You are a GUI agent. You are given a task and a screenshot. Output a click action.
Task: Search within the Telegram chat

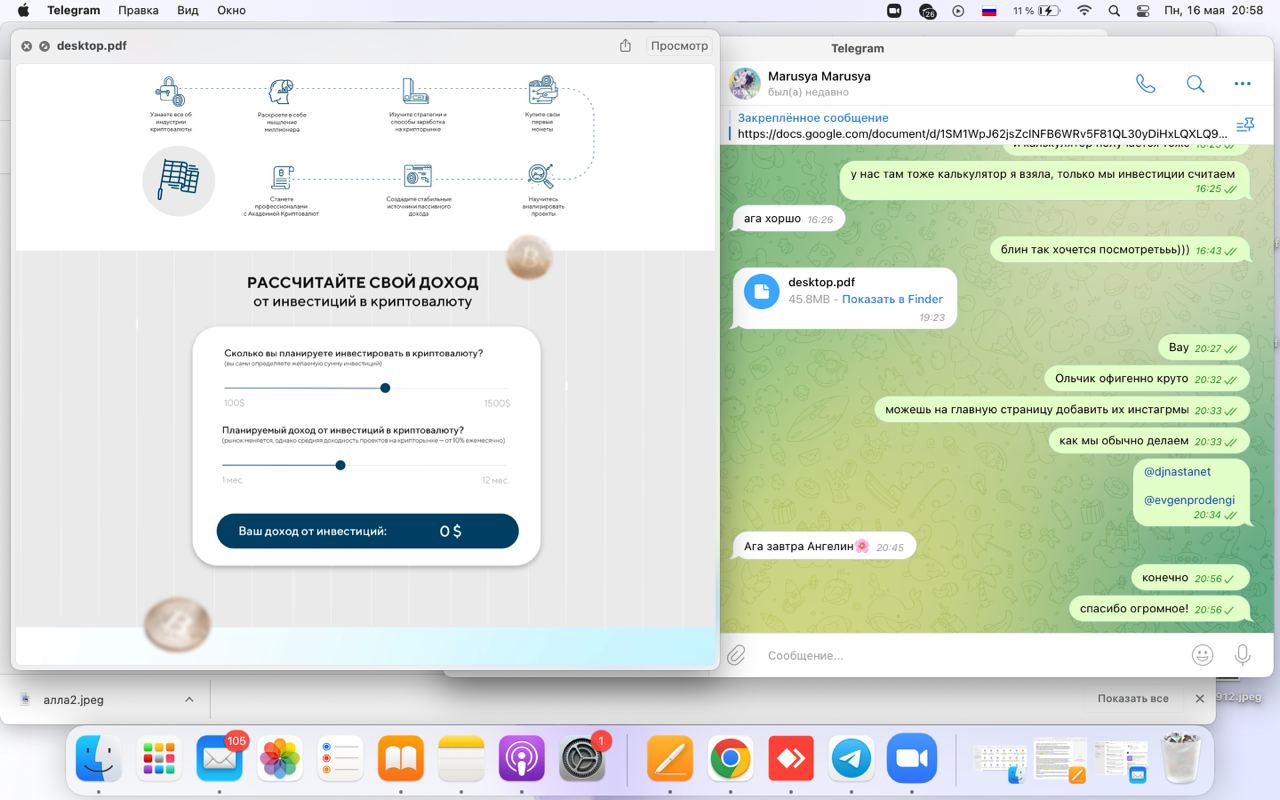tap(1195, 84)
